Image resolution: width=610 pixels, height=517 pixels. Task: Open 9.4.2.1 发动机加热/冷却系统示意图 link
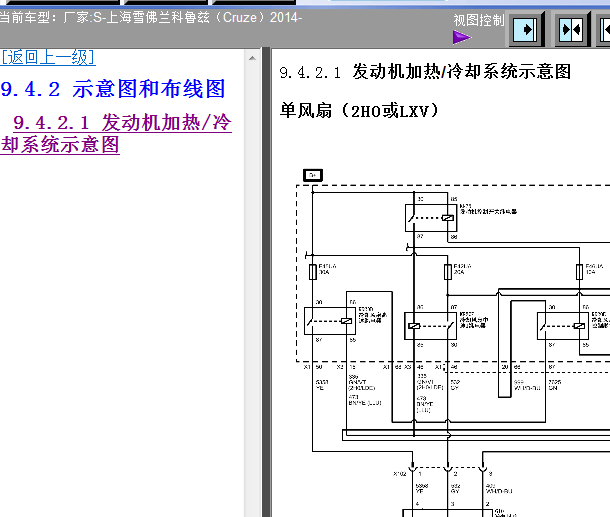[x=116, y=133]
